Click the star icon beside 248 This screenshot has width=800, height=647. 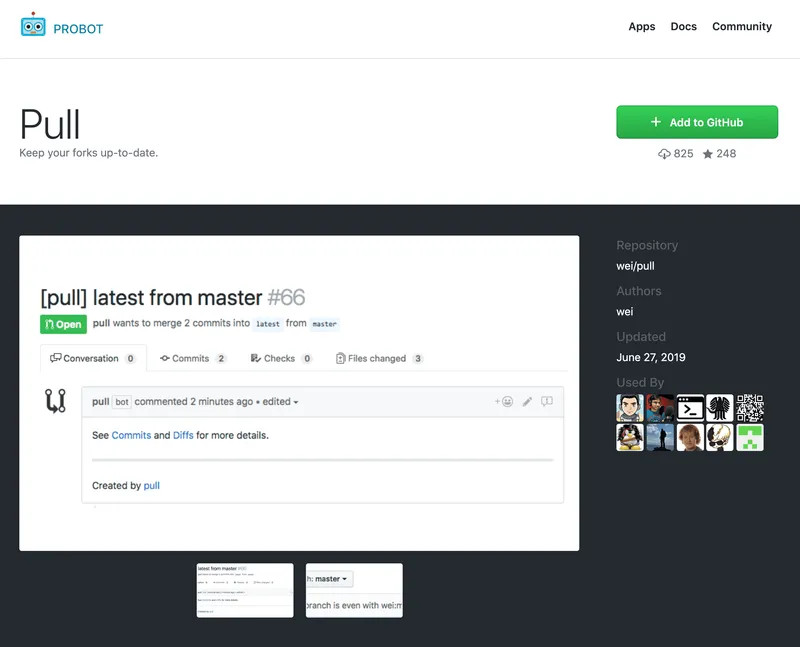click(x=708, y=154)
